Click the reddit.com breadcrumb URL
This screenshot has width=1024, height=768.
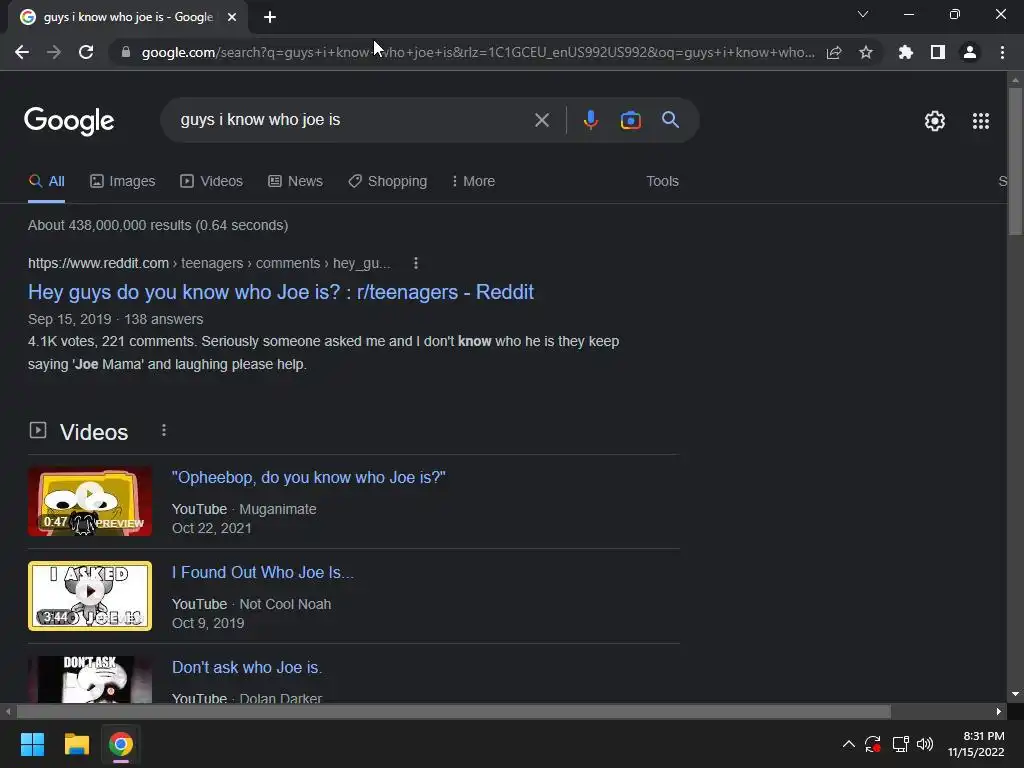click(209, 263)
